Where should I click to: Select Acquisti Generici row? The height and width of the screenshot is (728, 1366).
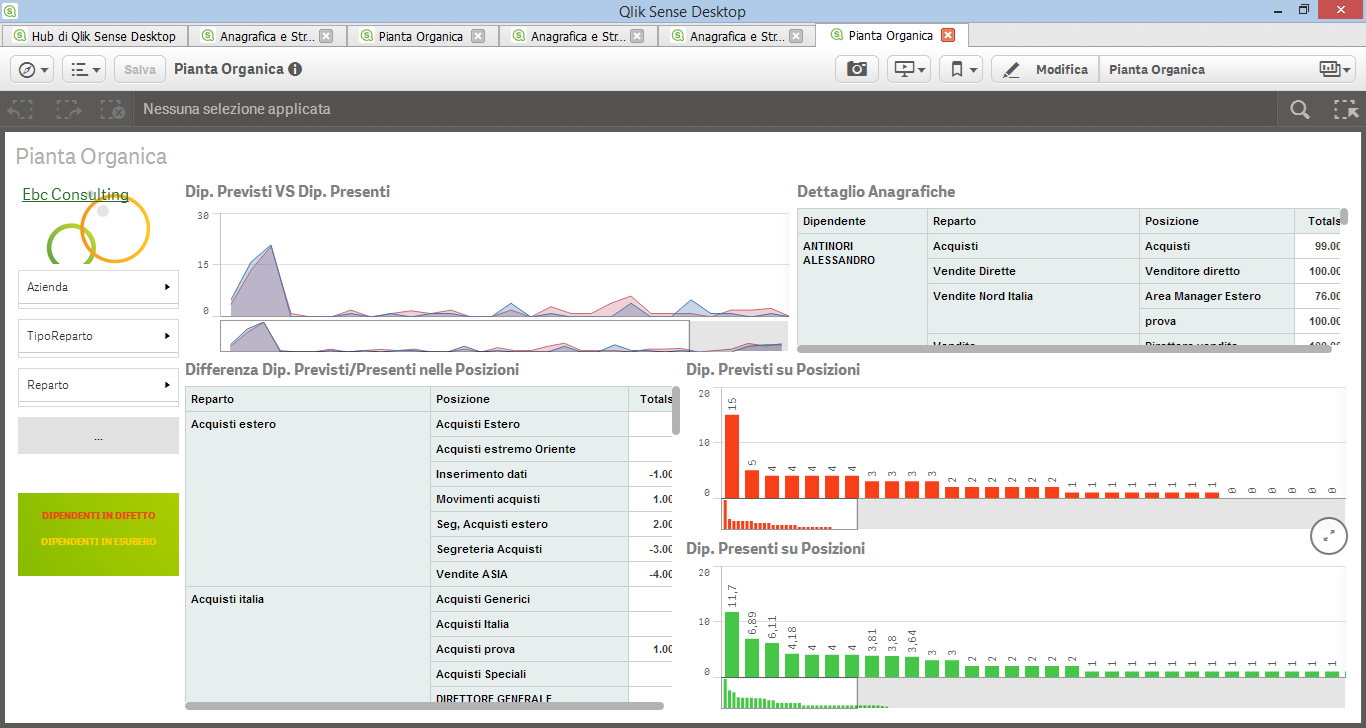coord(530,599)
